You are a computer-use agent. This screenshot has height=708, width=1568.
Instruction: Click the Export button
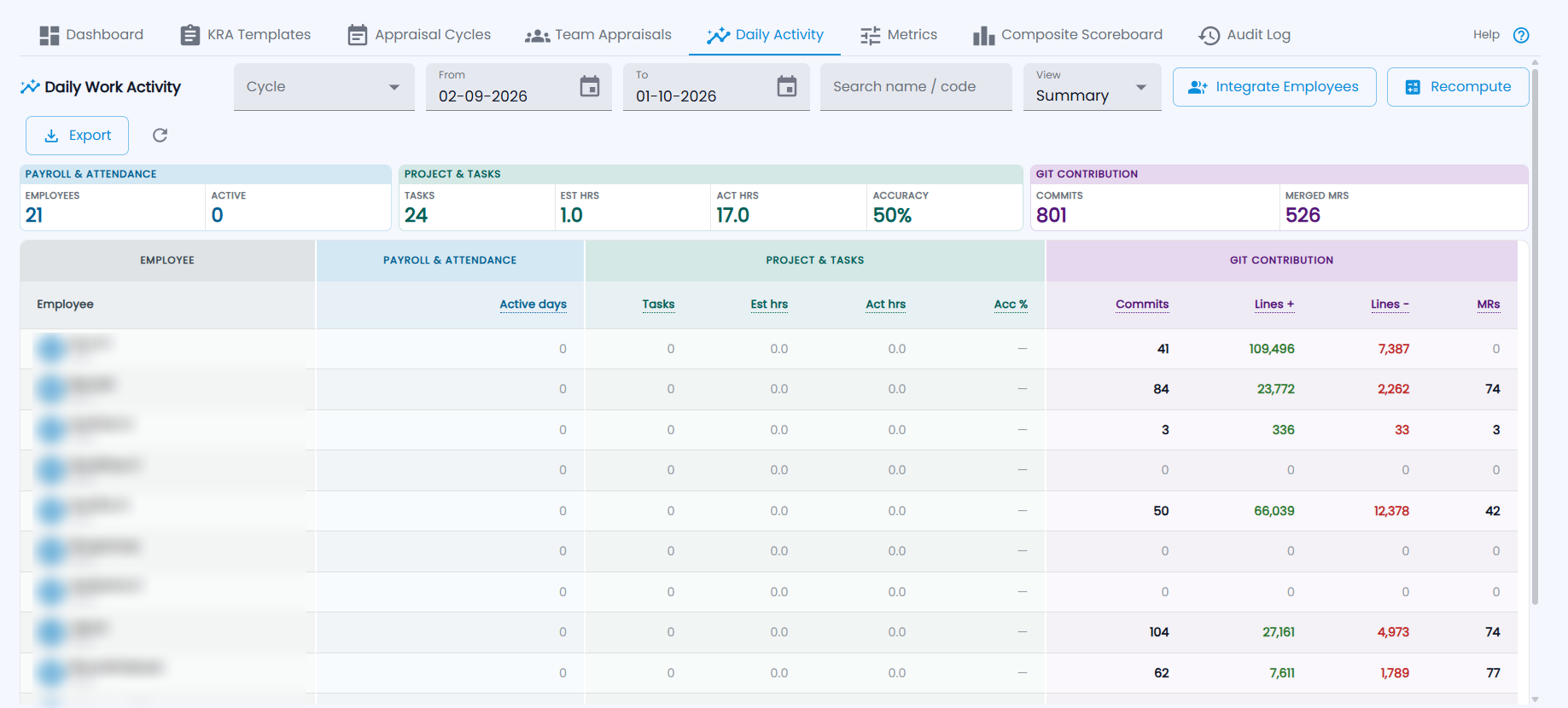(x=77, y=135)
